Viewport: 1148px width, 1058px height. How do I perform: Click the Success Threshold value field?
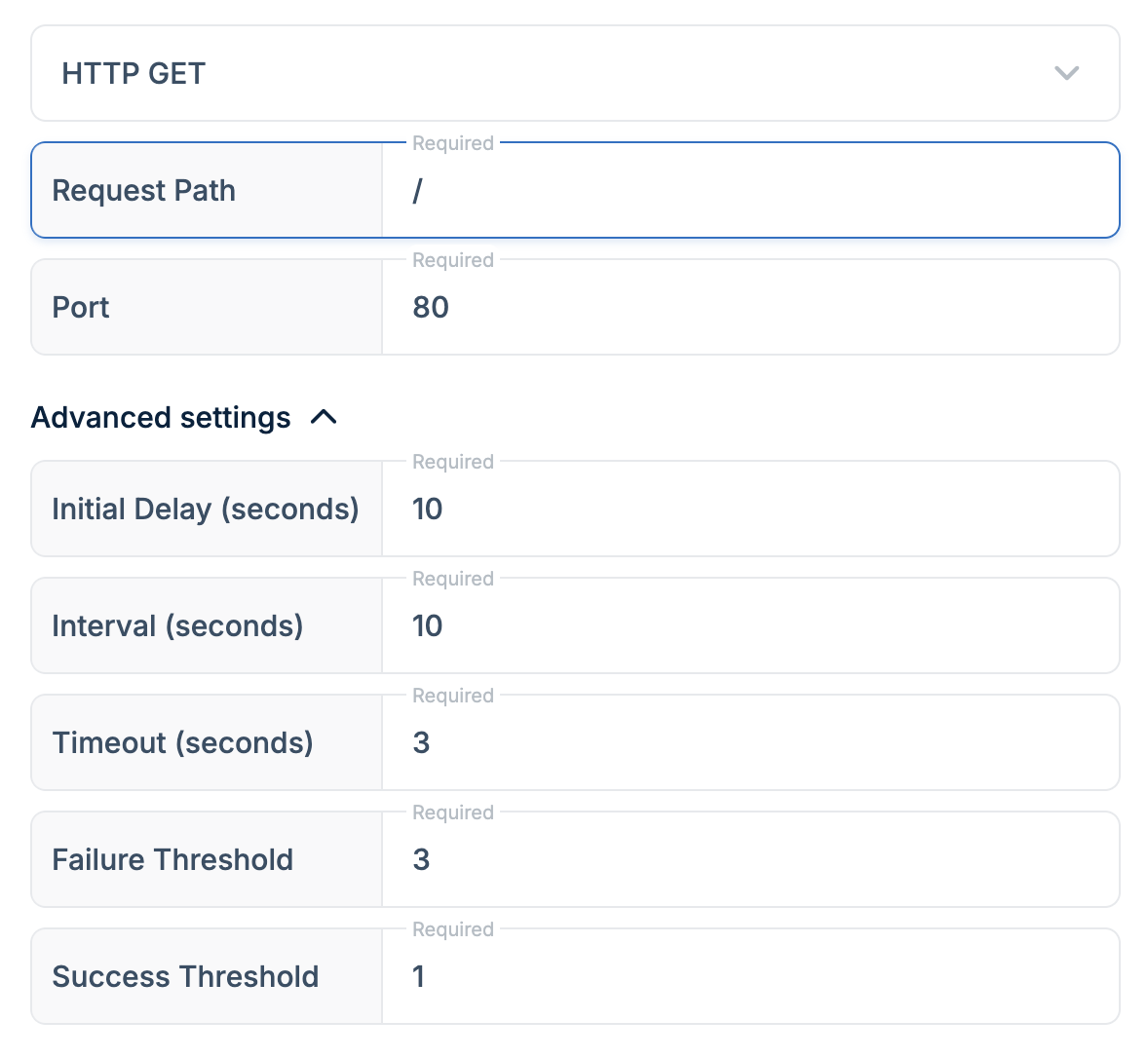click(750, 977)
